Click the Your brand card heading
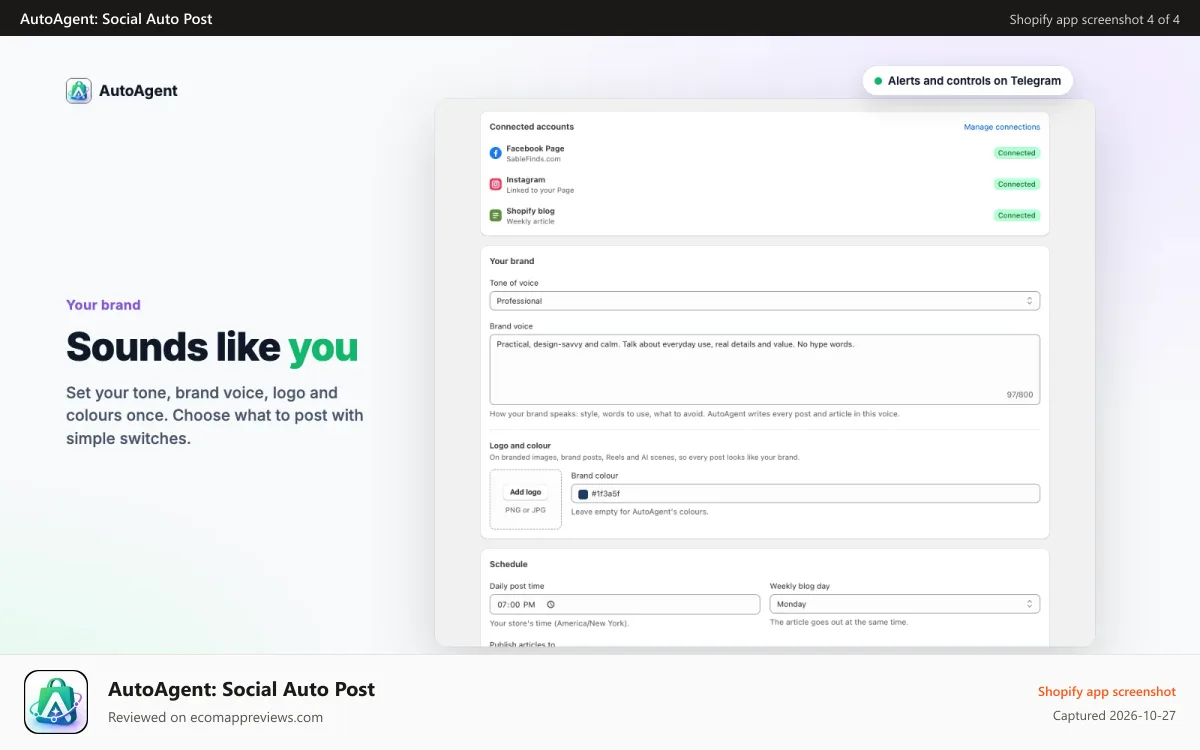The height and width of the screenshot is (750, 1200). tap(512, 261)
